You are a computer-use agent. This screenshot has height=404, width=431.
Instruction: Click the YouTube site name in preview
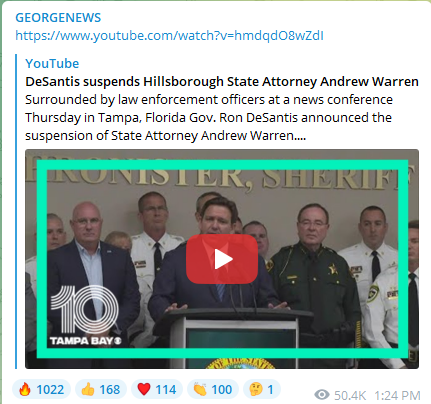[x=52, y=63]
